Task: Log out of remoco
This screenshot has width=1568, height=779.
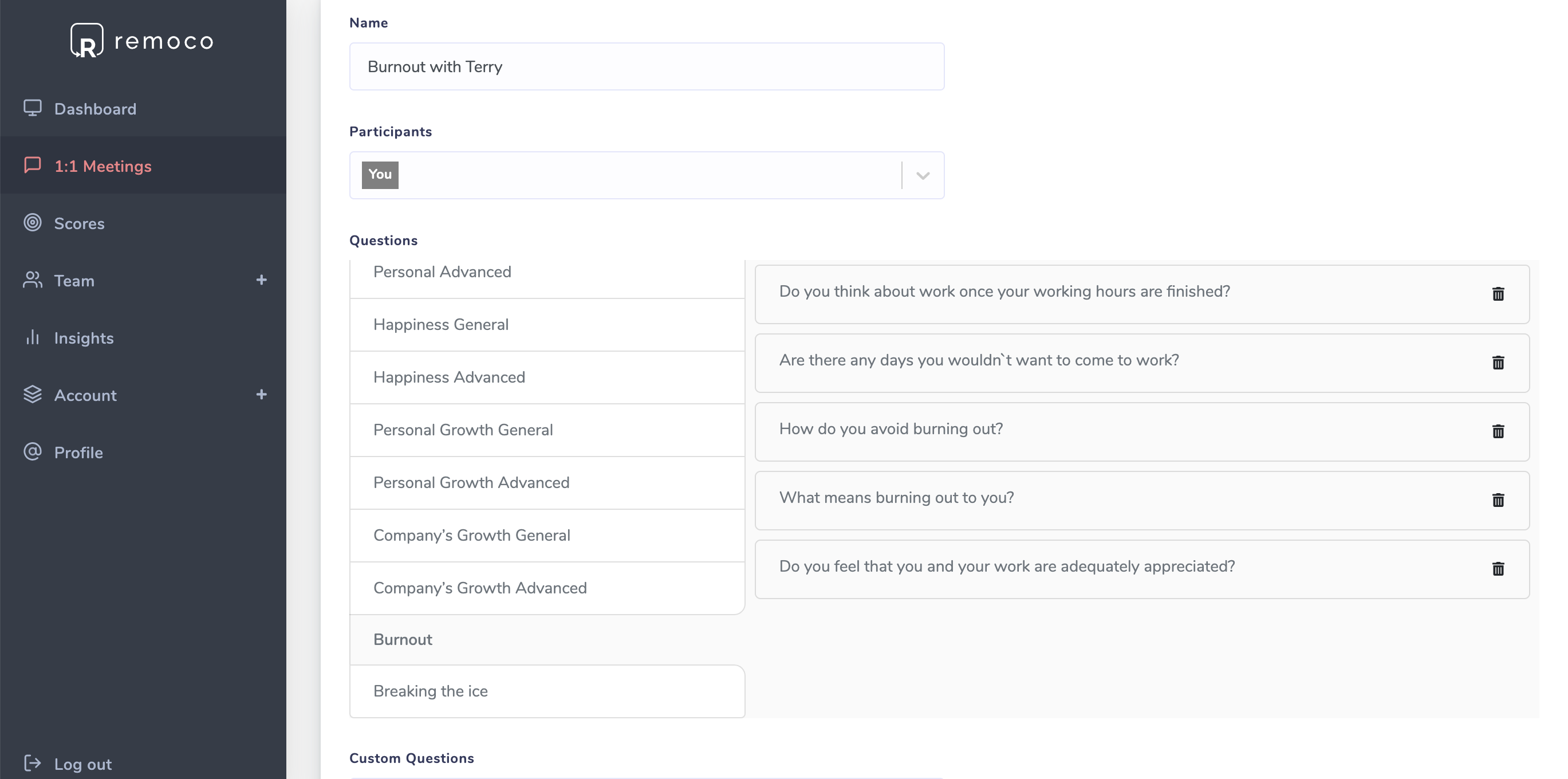Action: click(82, 764)
